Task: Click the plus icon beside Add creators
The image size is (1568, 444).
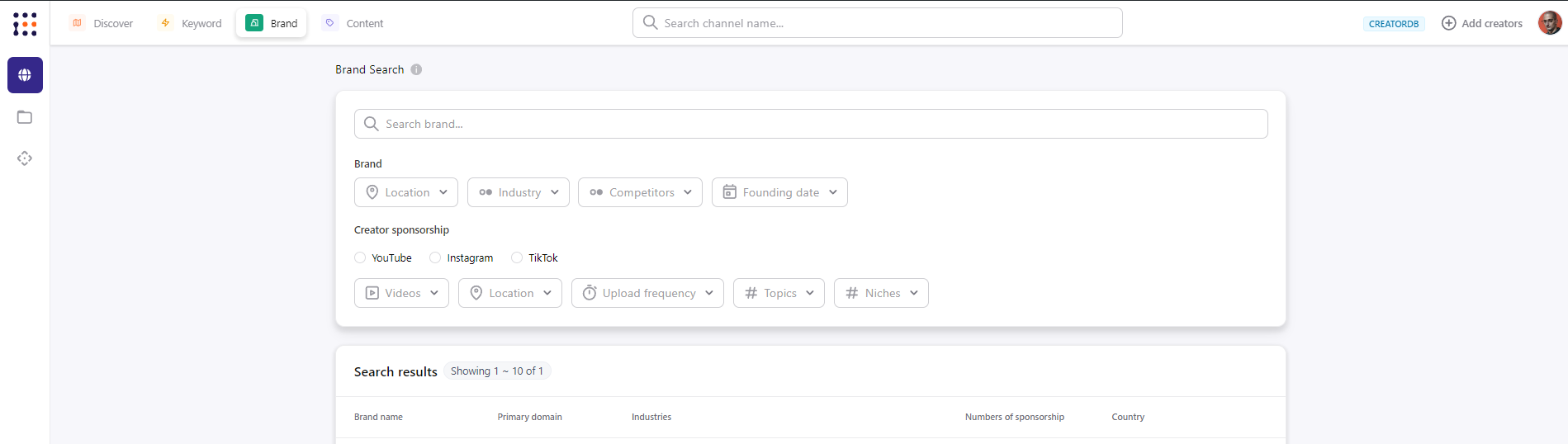Action: point(1448,23)
